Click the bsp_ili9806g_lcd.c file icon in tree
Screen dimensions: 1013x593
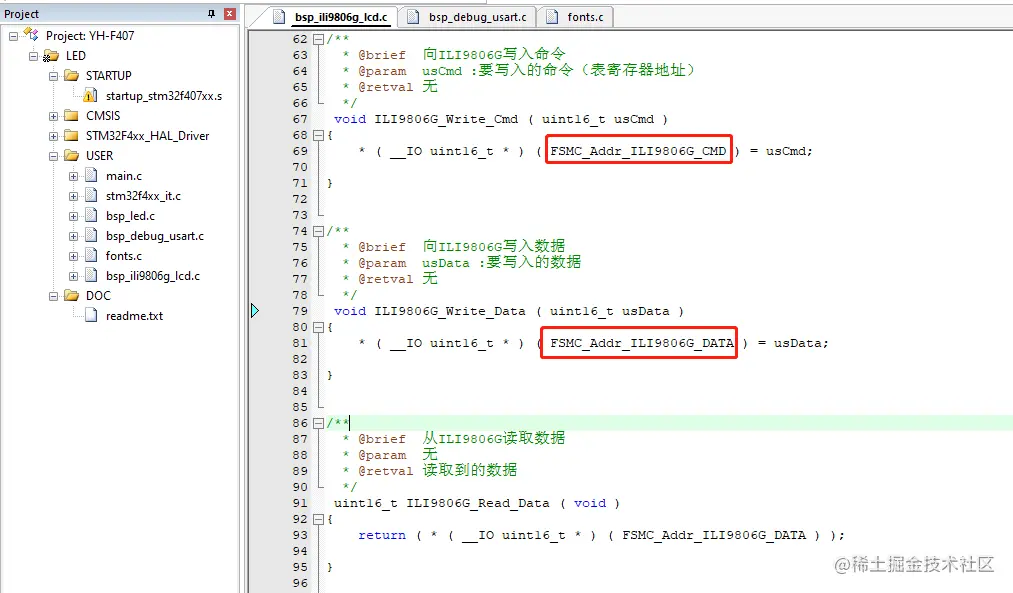pos(92,275)
